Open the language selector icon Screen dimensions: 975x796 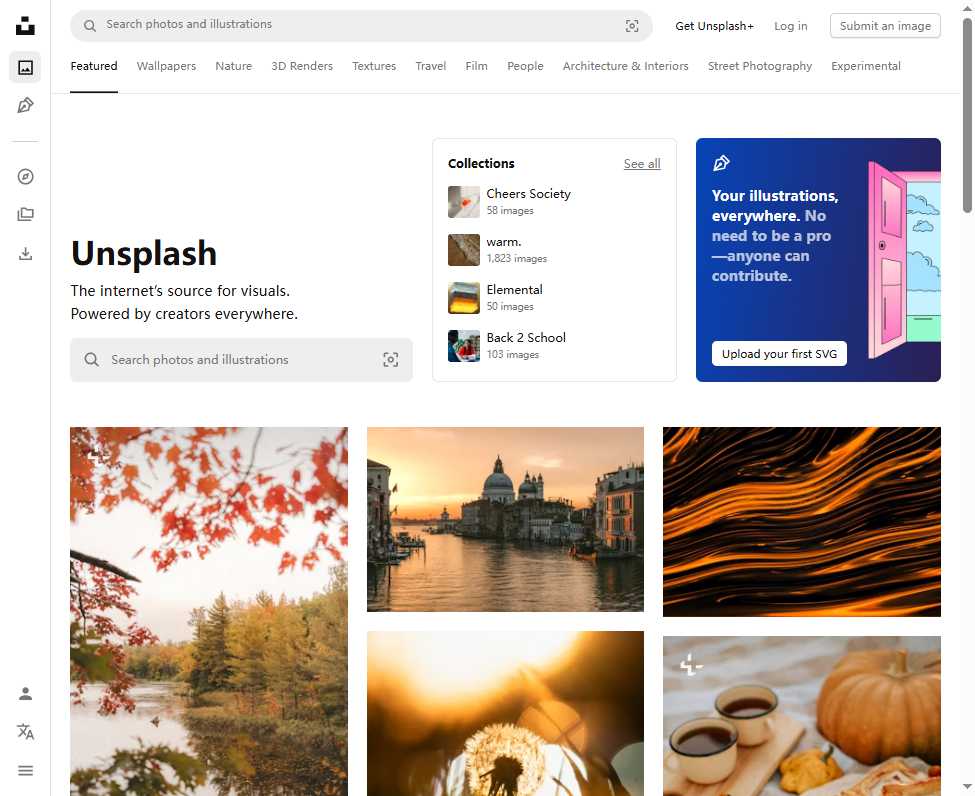coord(25,731)
